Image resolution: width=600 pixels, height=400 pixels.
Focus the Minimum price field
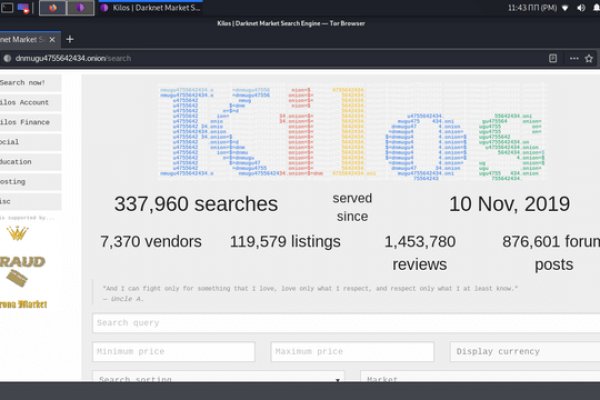click(x=174, y=352)
